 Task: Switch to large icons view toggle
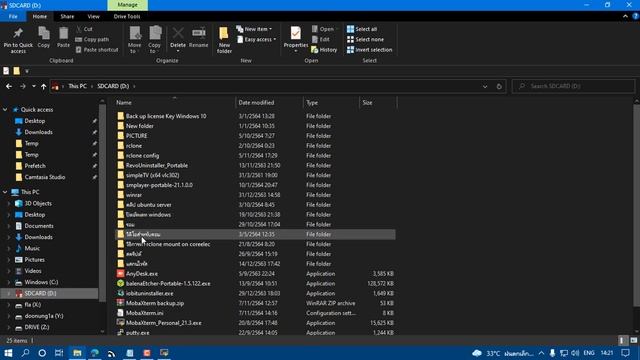(633, 340)
